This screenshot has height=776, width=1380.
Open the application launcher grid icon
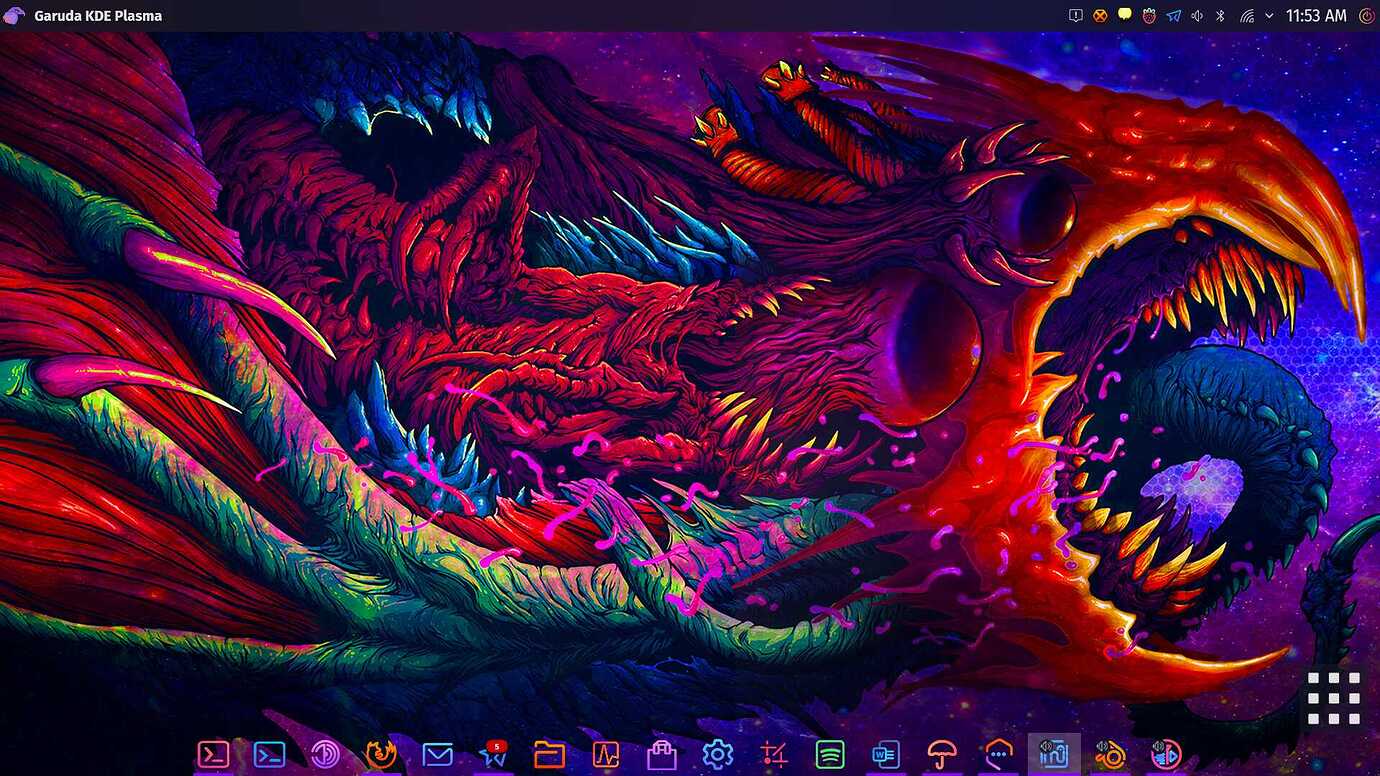coord(1333,697)
